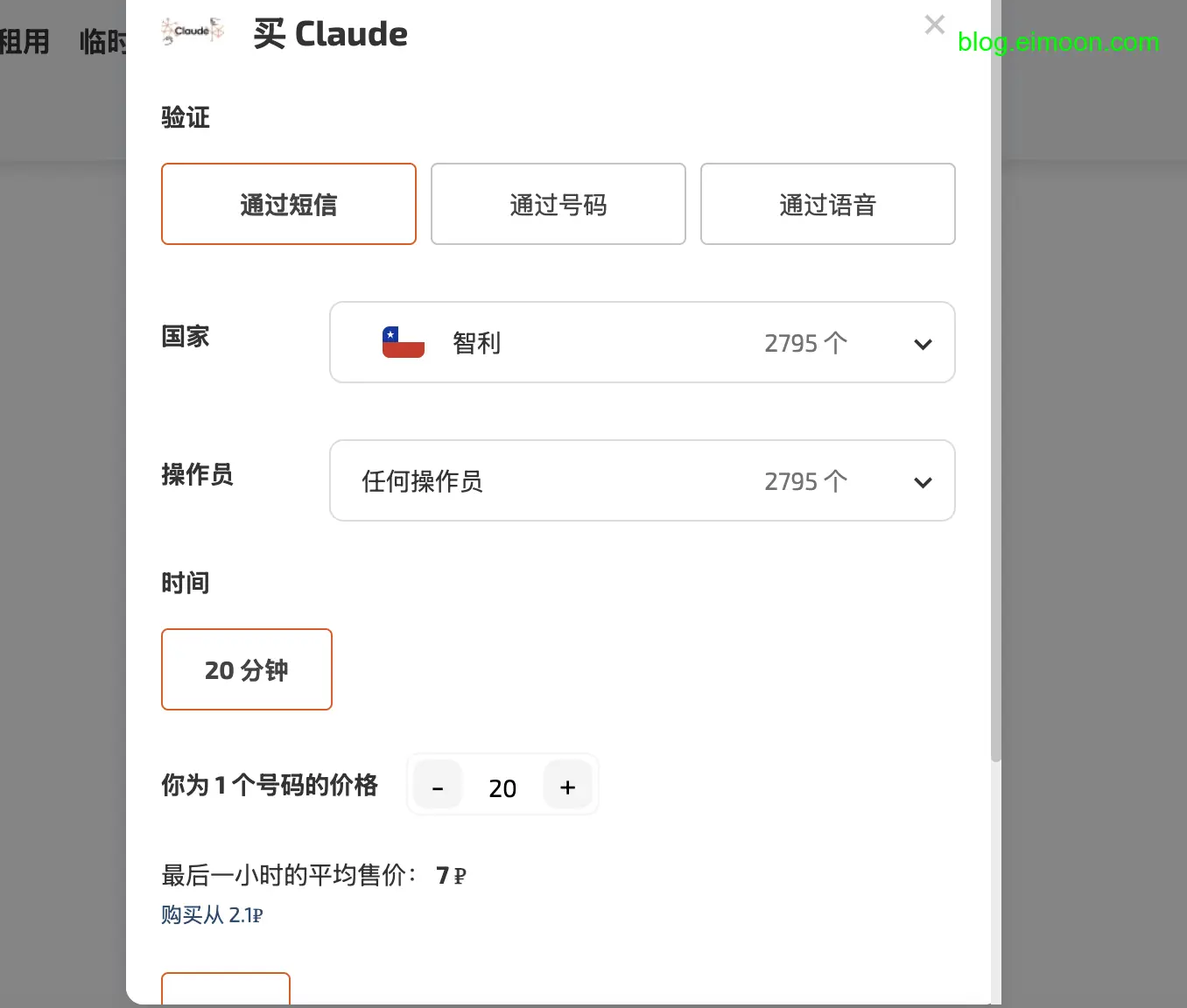Click the dialog's vertical scrollbar
Screen dimensions: 1187x1008
point(995,437)
